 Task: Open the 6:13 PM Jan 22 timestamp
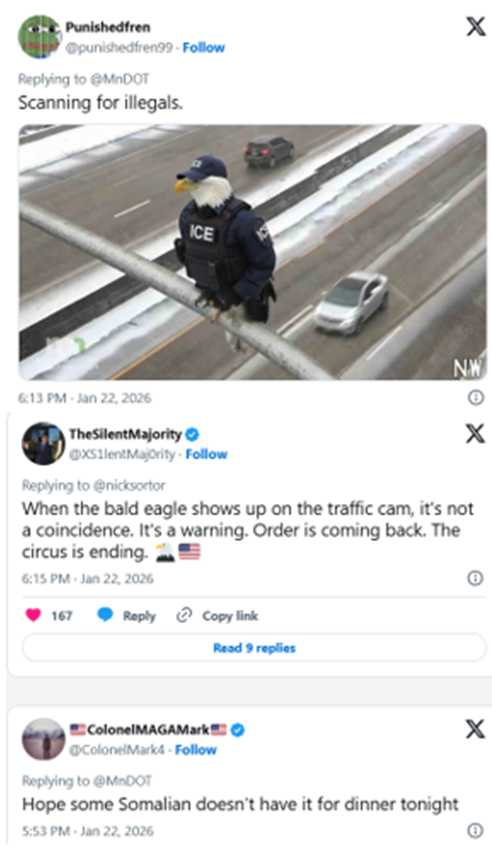pos(85,398)
